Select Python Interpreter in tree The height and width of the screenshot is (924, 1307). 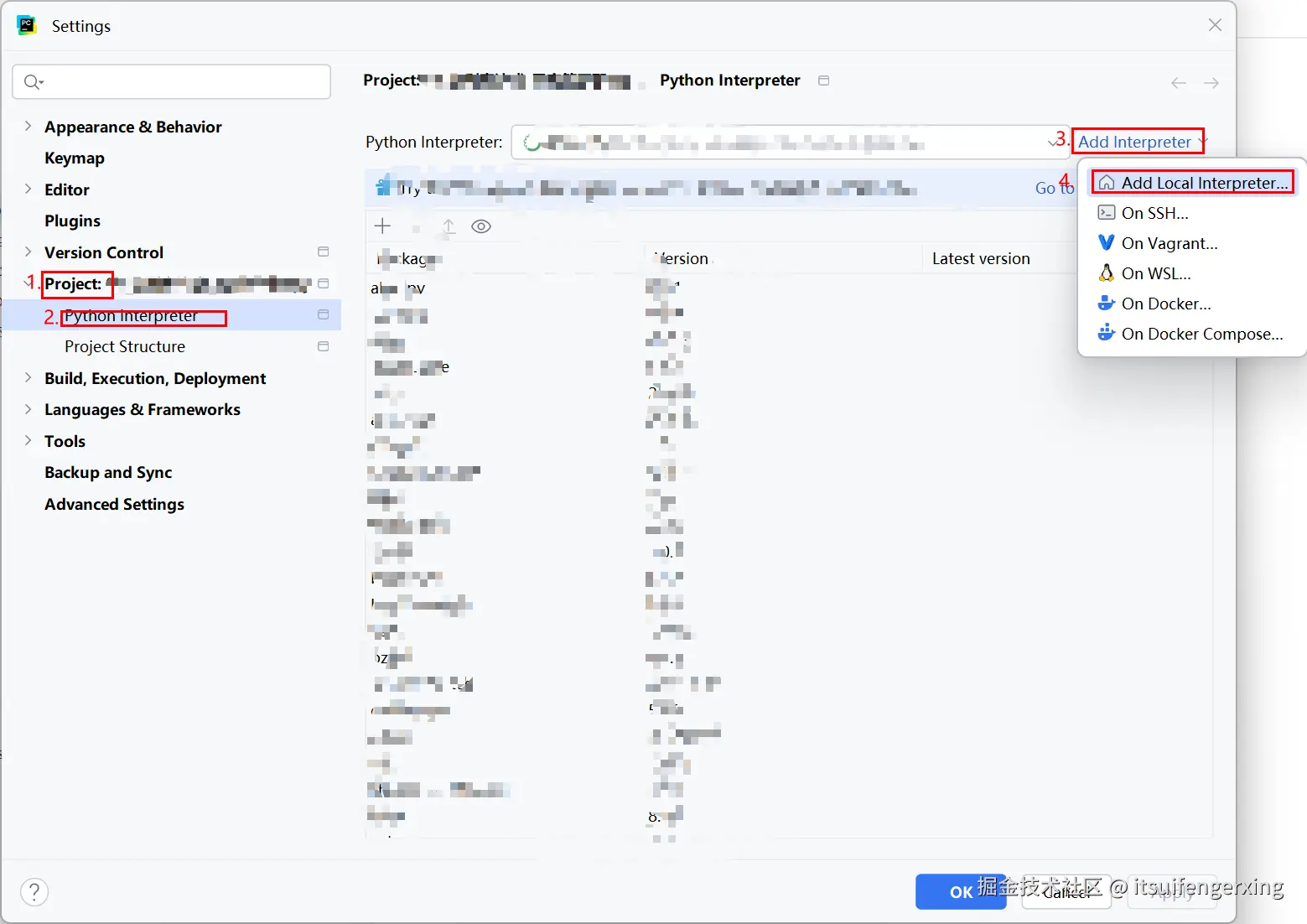pos(131,315)
